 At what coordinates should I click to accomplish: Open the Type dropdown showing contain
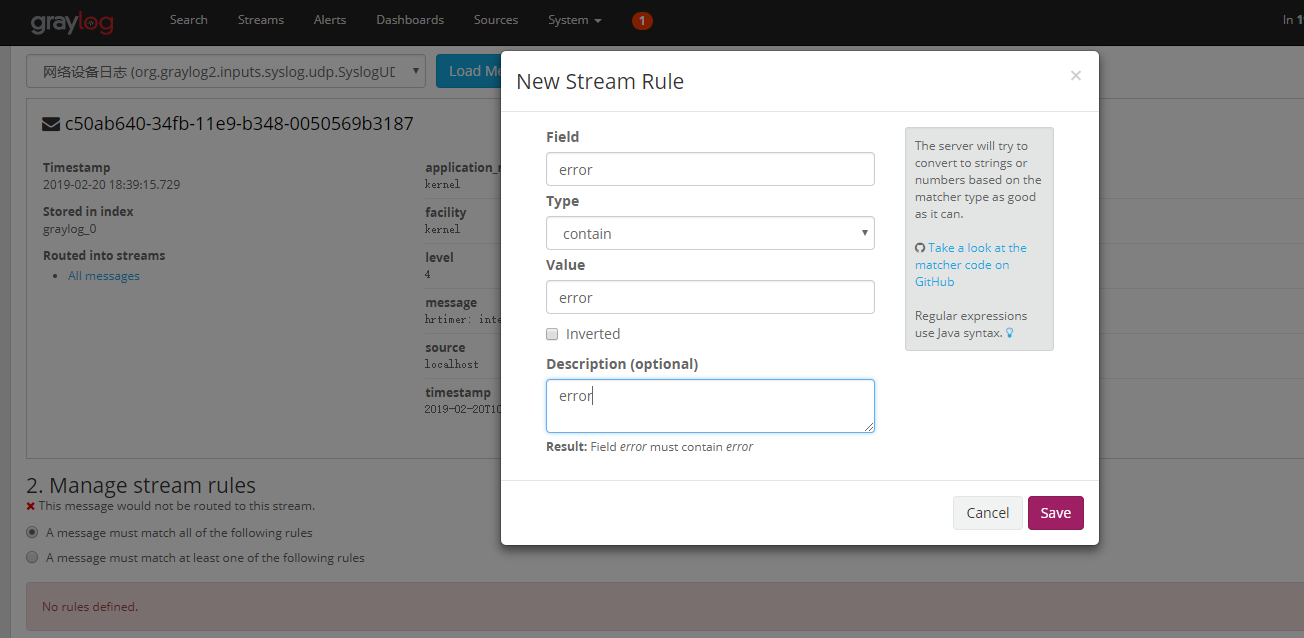[x=710, y=233]
